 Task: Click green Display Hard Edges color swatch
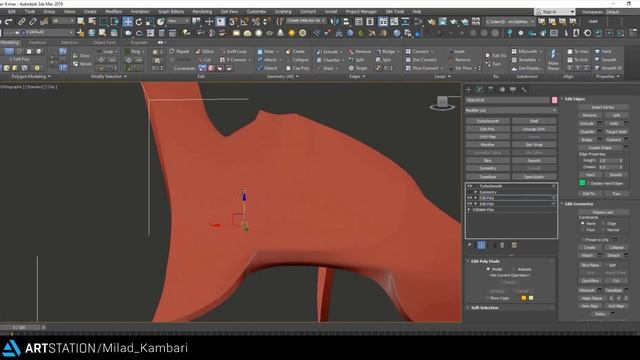click(x=582, y=183)
